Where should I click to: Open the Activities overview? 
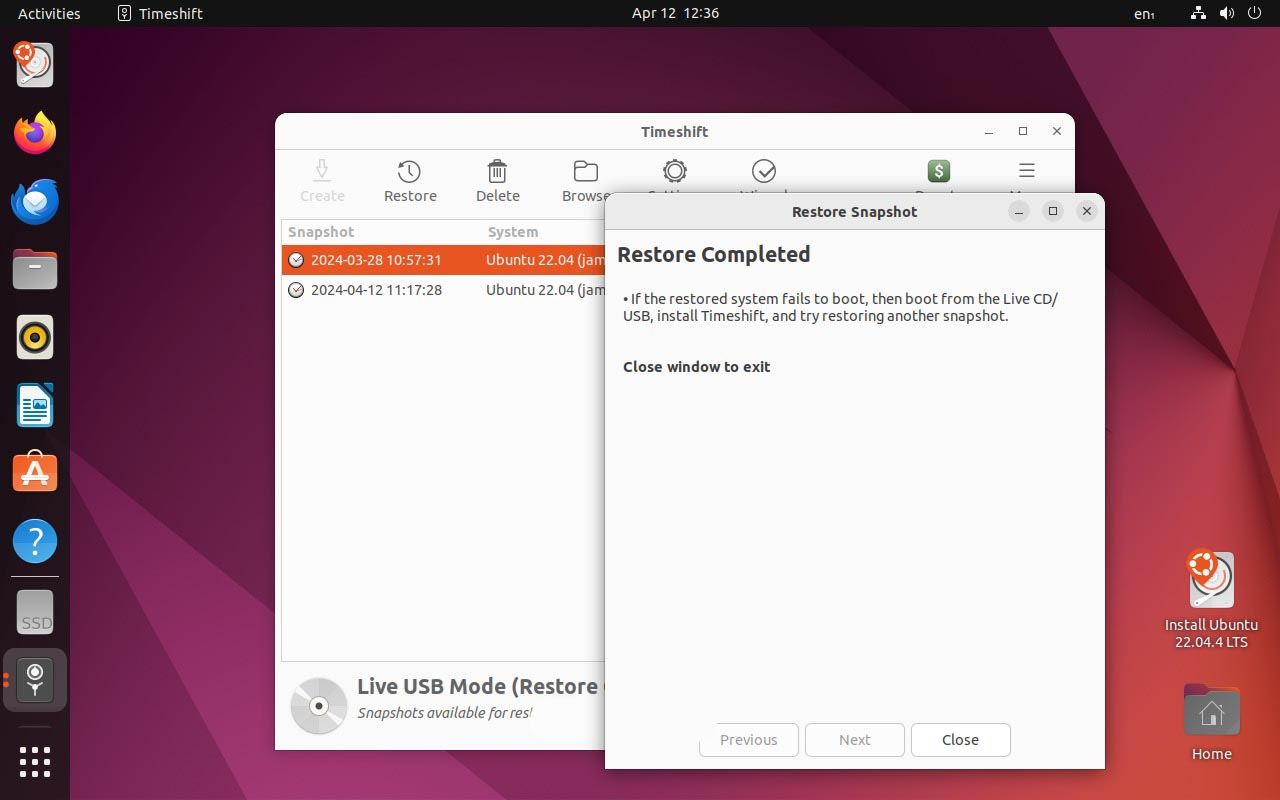pyautogui.click(x=49, y=13)
